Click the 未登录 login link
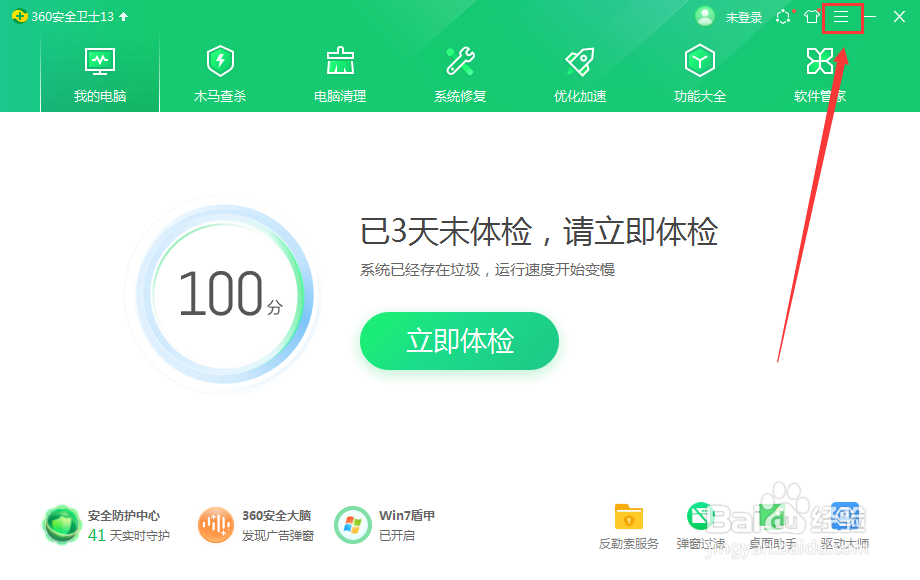The width and height of the screenshot is (920, 580). tap(743, 18)
